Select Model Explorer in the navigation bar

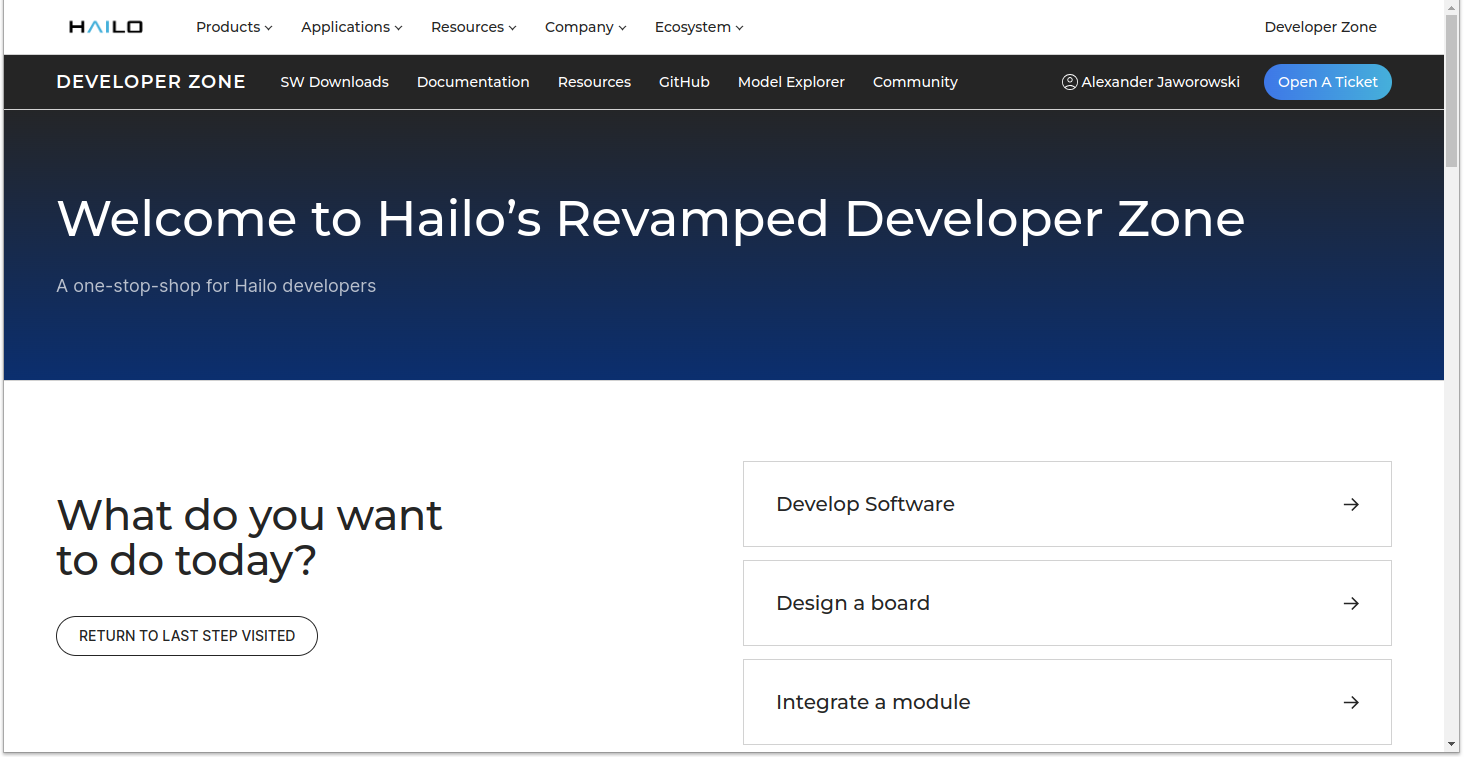[x=791, y=82]
